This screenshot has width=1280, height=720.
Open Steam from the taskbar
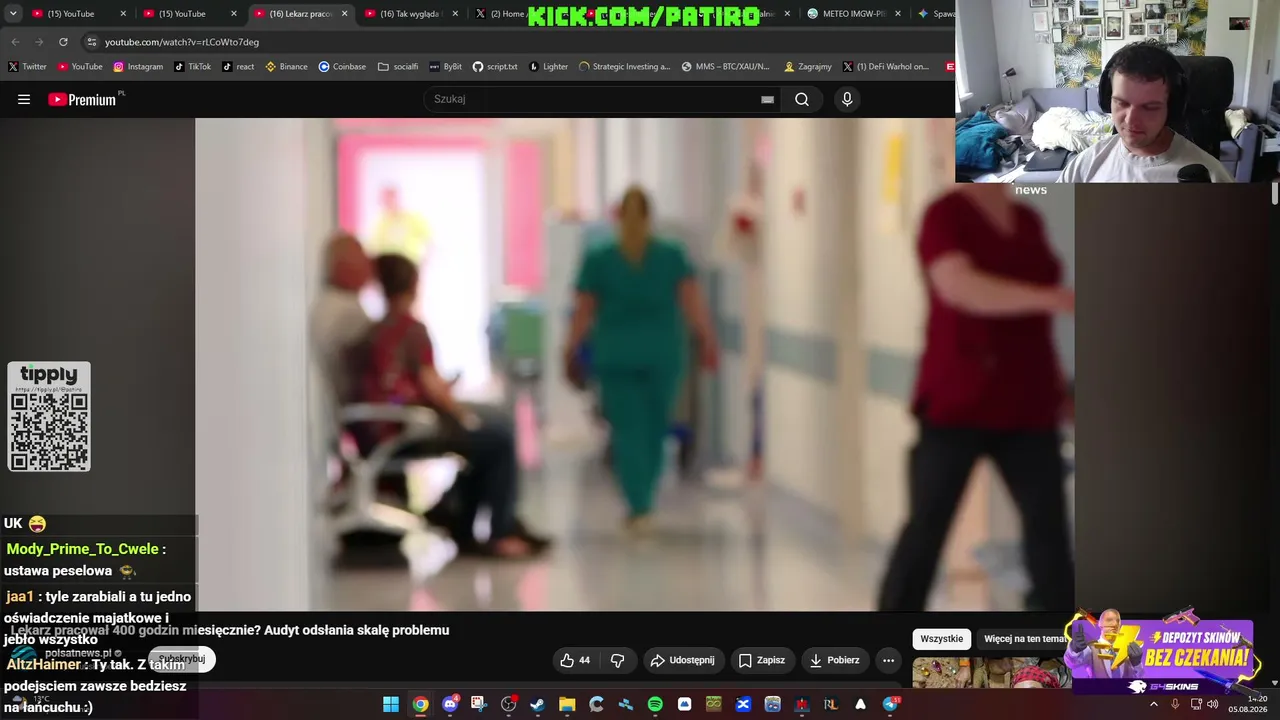point(538,704)
